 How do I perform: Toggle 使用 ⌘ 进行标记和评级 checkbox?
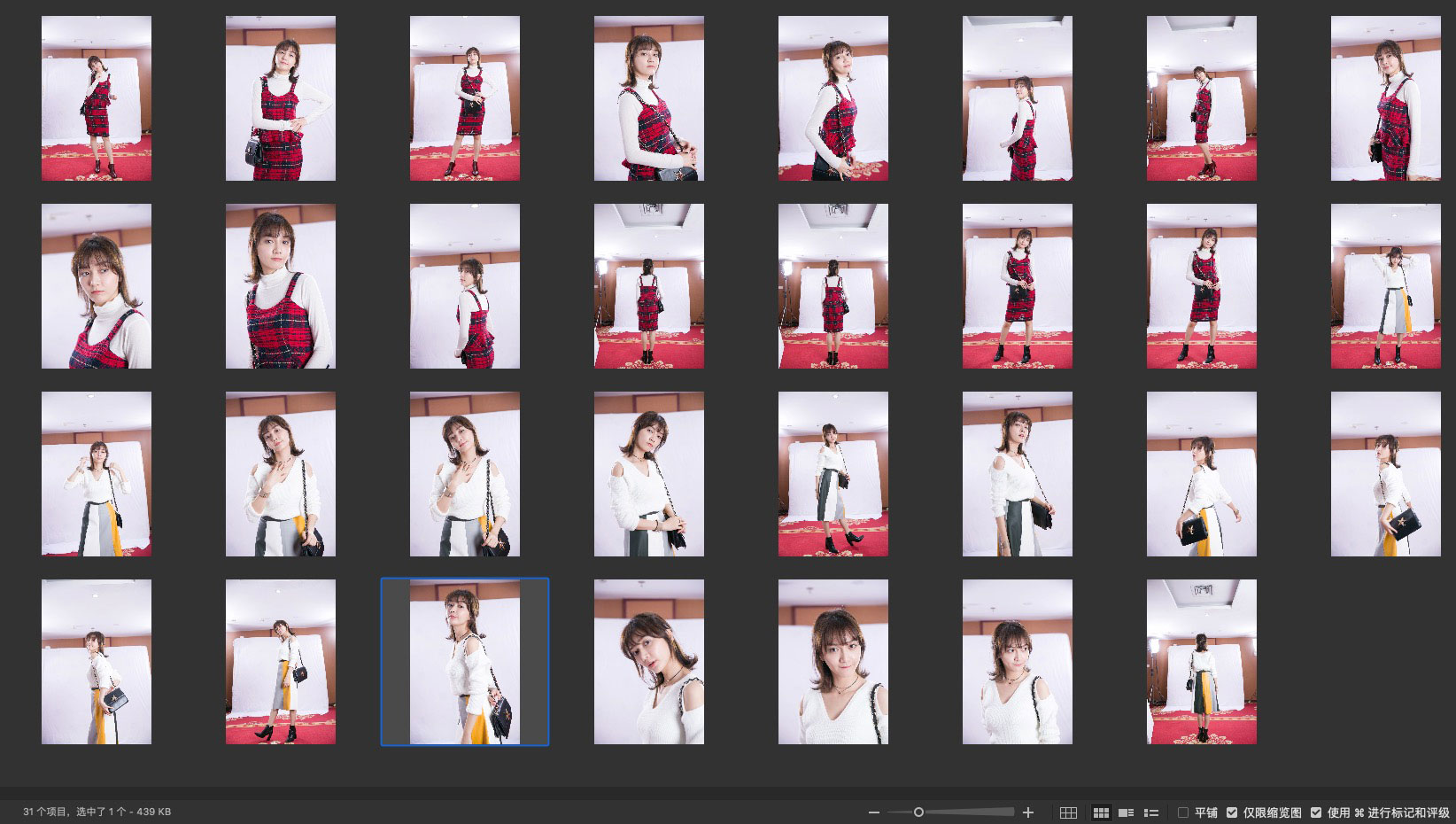coord(1316,812)
